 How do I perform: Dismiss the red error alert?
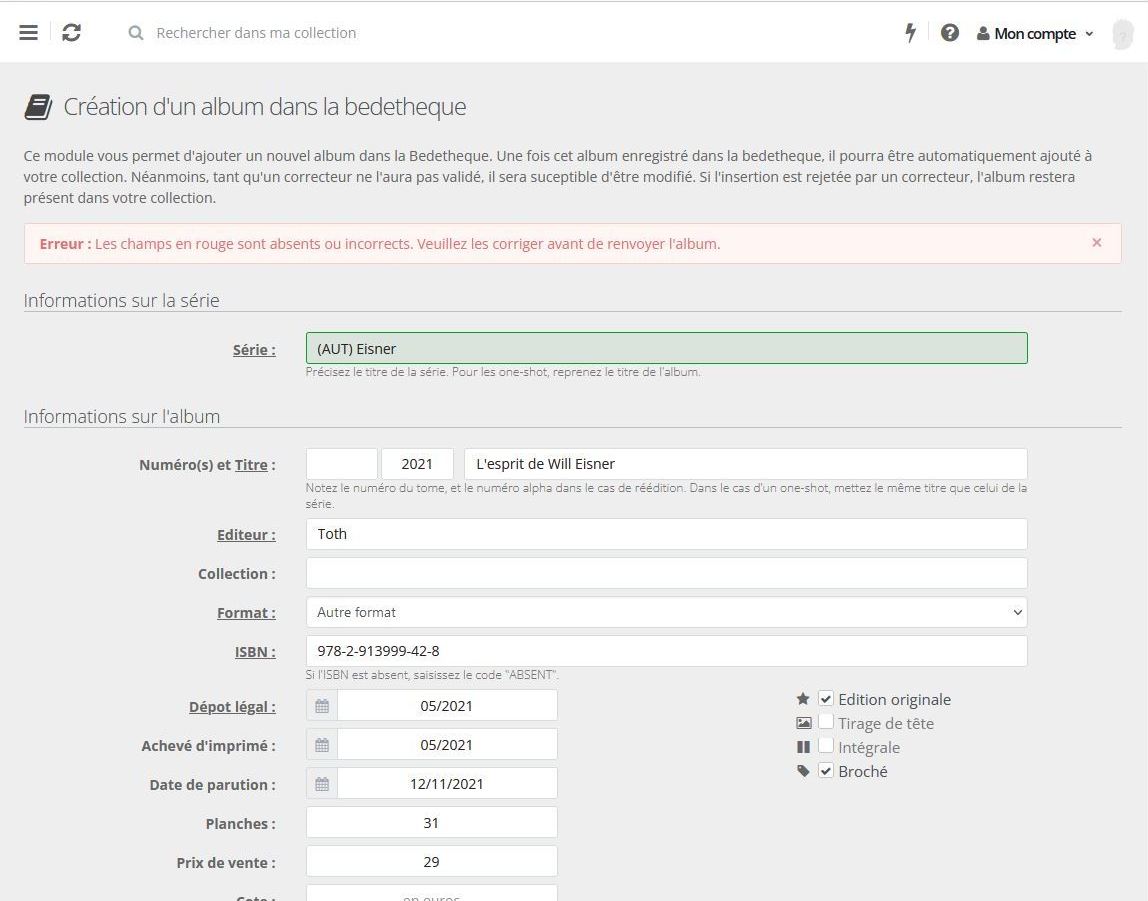[1096, 243]
